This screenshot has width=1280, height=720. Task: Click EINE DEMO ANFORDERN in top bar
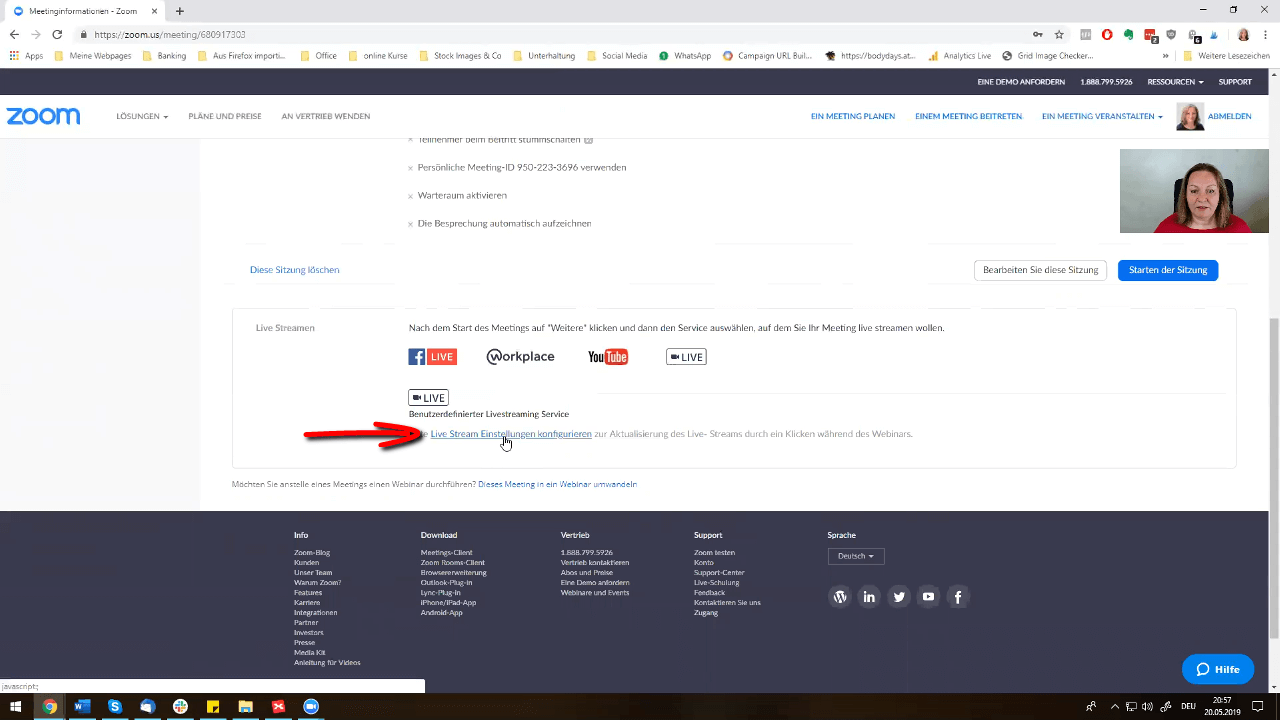coord(1021,82)
